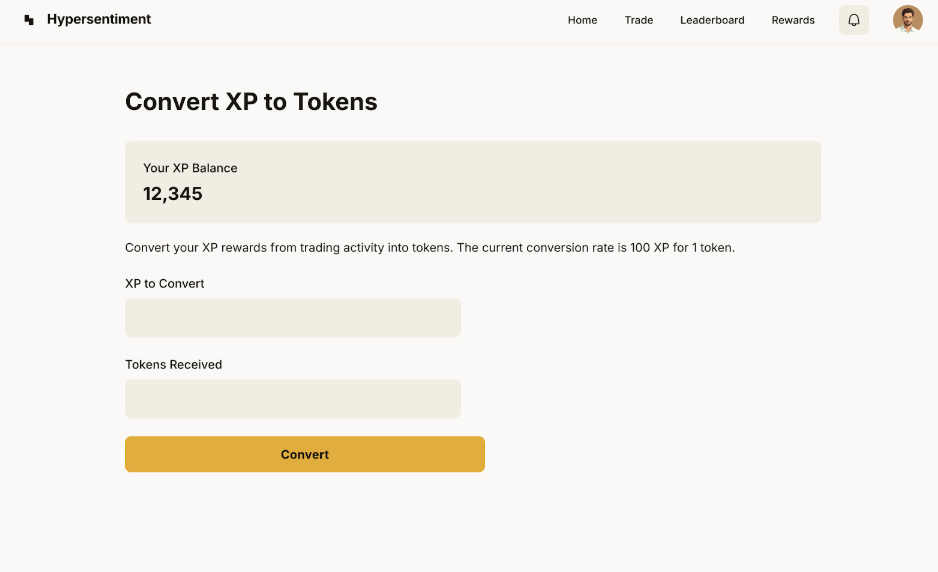The width and height of the screenshot is (938, 572).
Task: Open the notifications bell
Action: [853, 20]
